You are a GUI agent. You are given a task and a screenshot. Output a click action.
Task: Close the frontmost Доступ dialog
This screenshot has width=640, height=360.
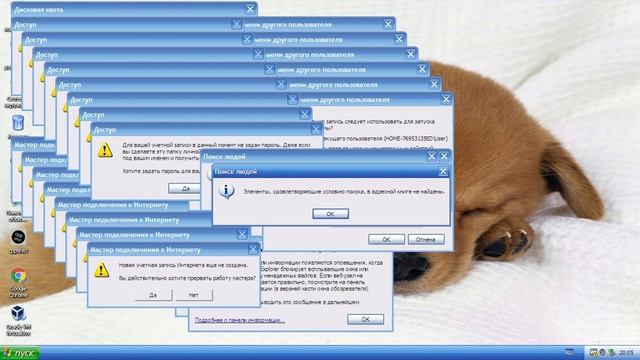316,130
